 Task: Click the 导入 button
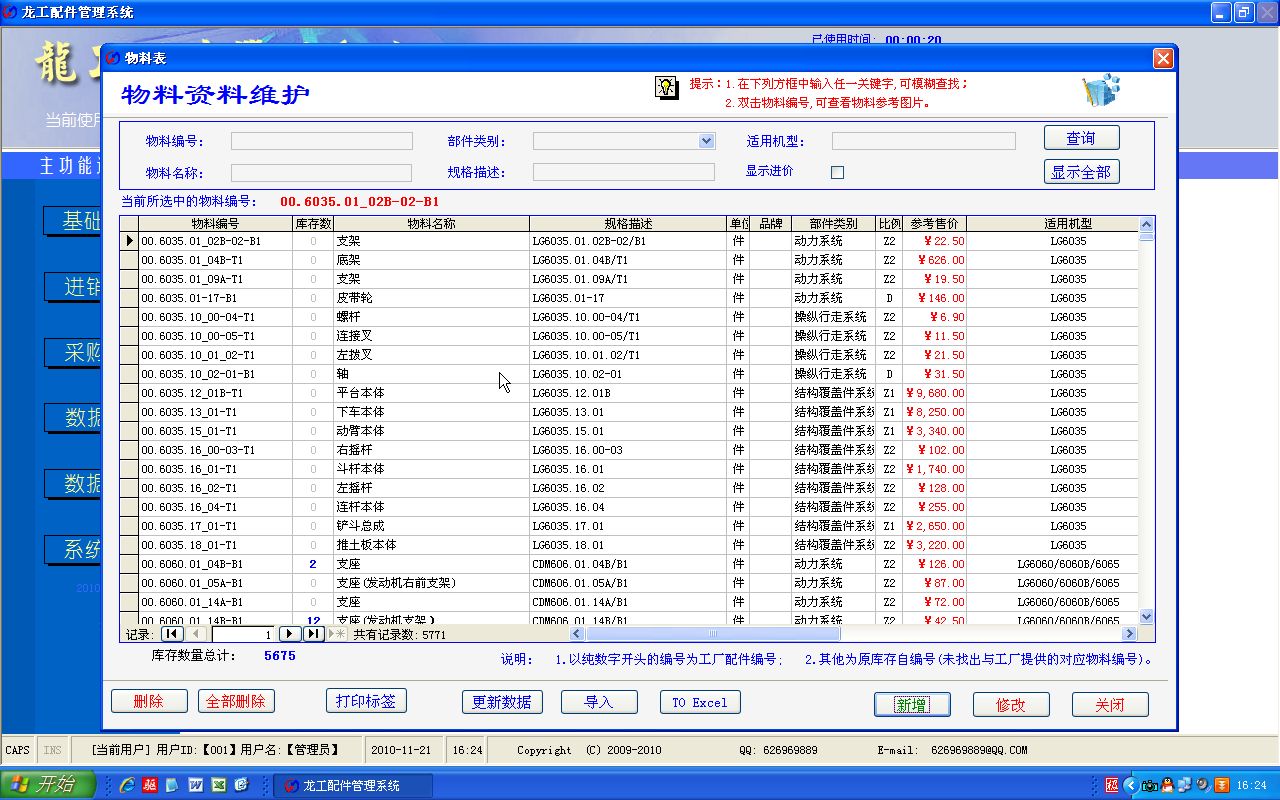tap(599, 702)
